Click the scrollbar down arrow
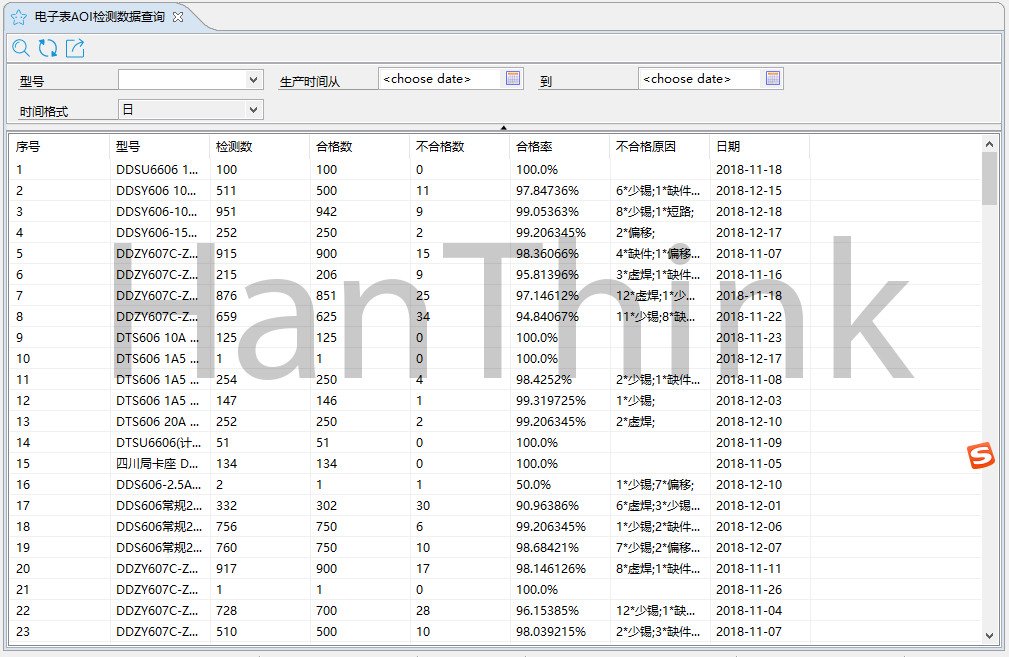 coord(990,635)
